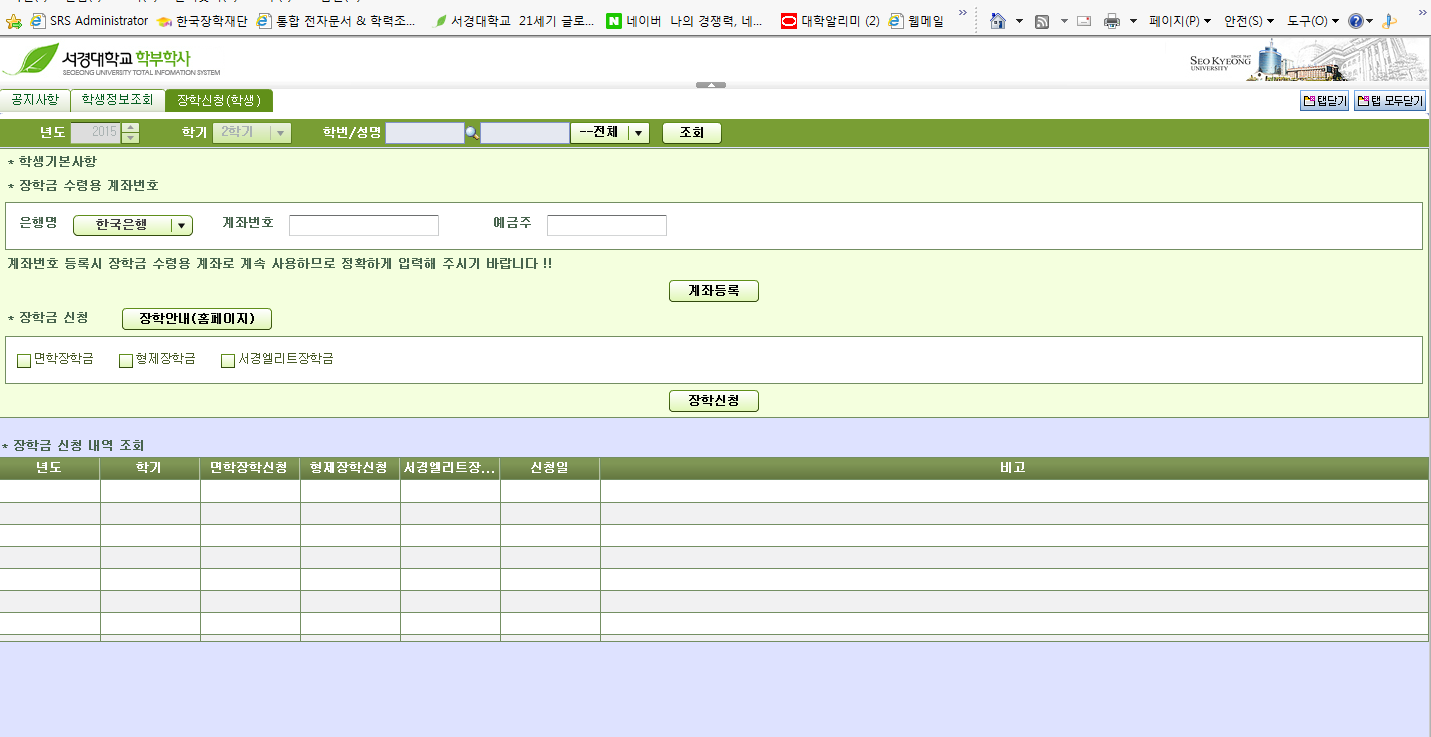Viewport: 1431px width, 737px height.
Task: Click the 계좌등록 button
Action: tap(713, 290)
